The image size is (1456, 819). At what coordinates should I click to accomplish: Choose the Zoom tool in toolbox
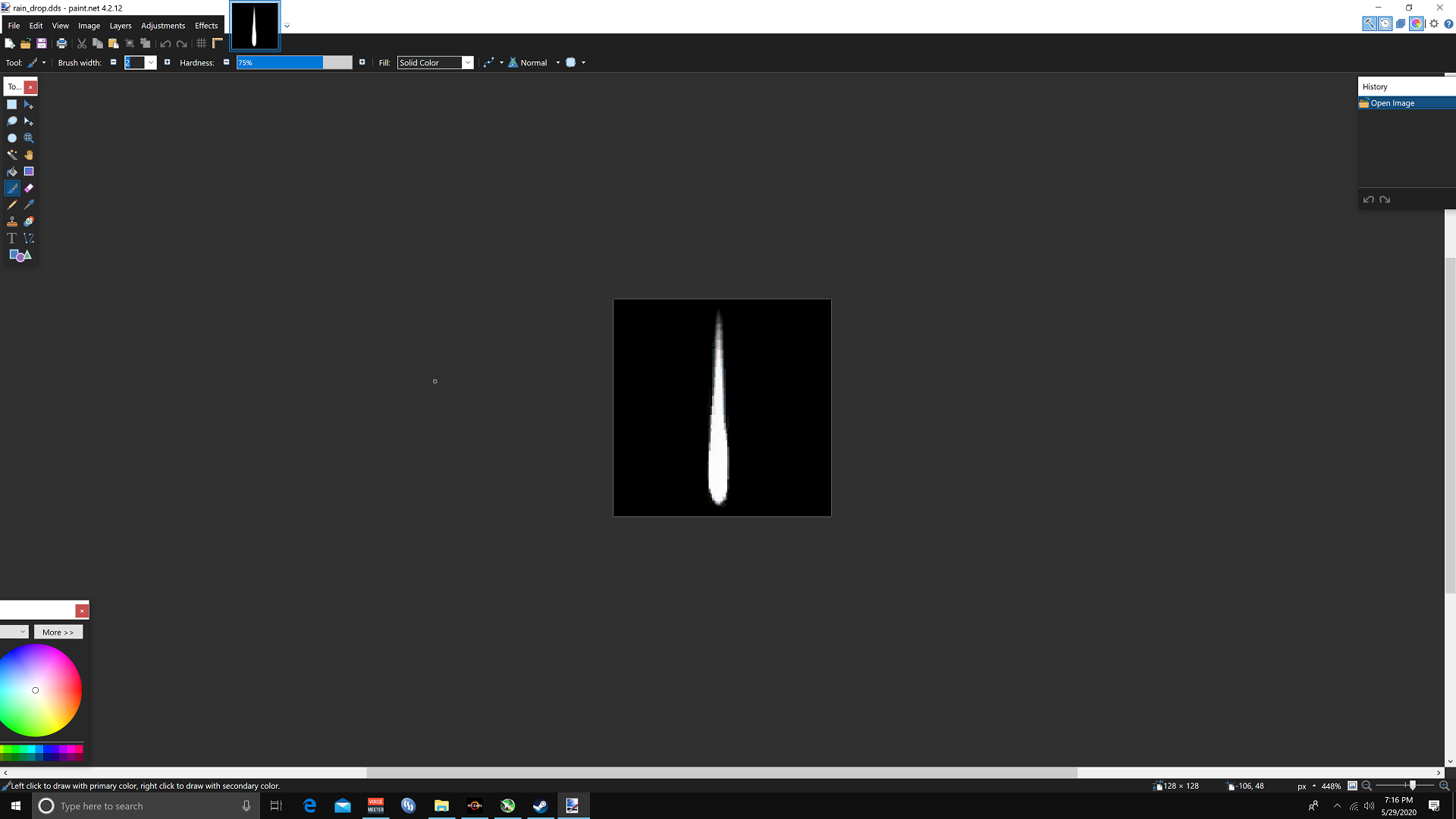(29, 138)
